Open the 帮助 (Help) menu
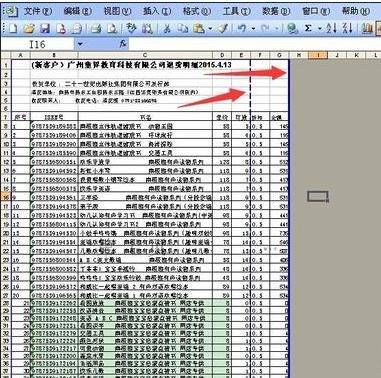The height and width of the screenshot is (378, 381). pos(355,11)
